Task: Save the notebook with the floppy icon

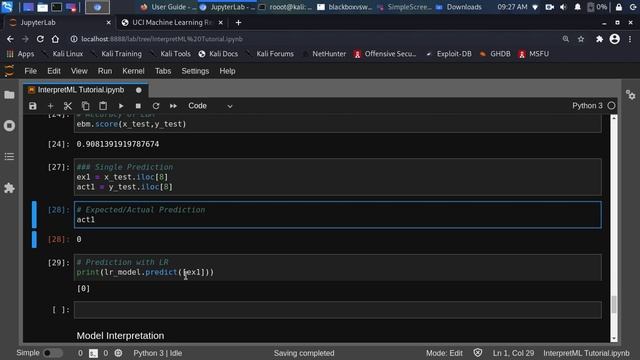Action: [33, 106]
